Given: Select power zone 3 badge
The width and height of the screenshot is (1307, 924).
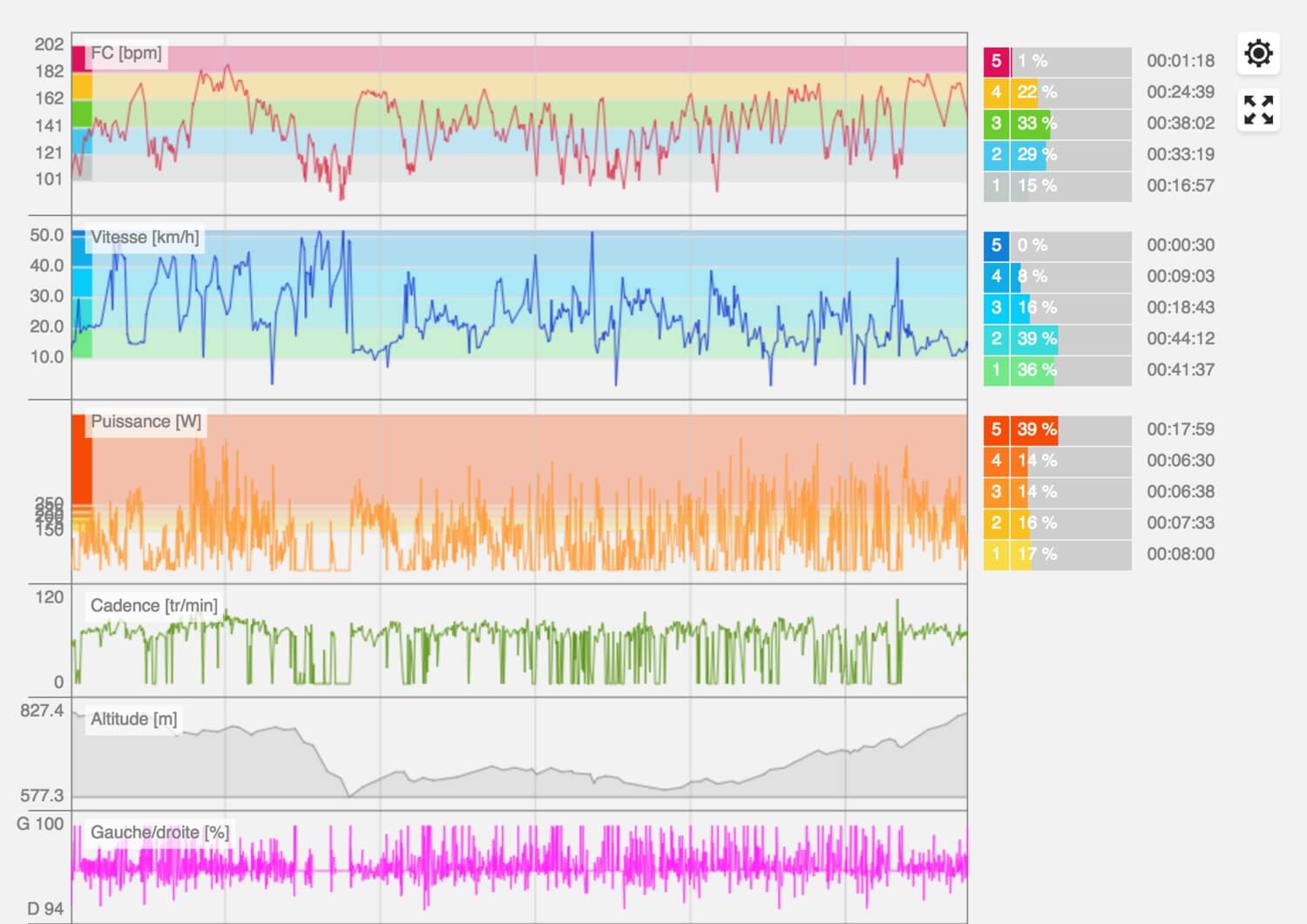Looking at the screenshot, I should tap(996, 492).
